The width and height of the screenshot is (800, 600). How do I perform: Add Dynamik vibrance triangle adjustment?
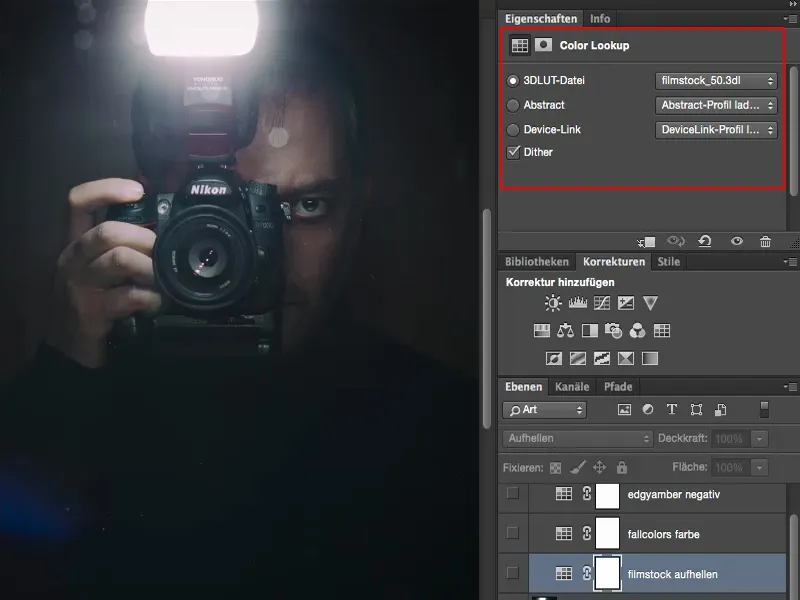[x=650, y=303]
